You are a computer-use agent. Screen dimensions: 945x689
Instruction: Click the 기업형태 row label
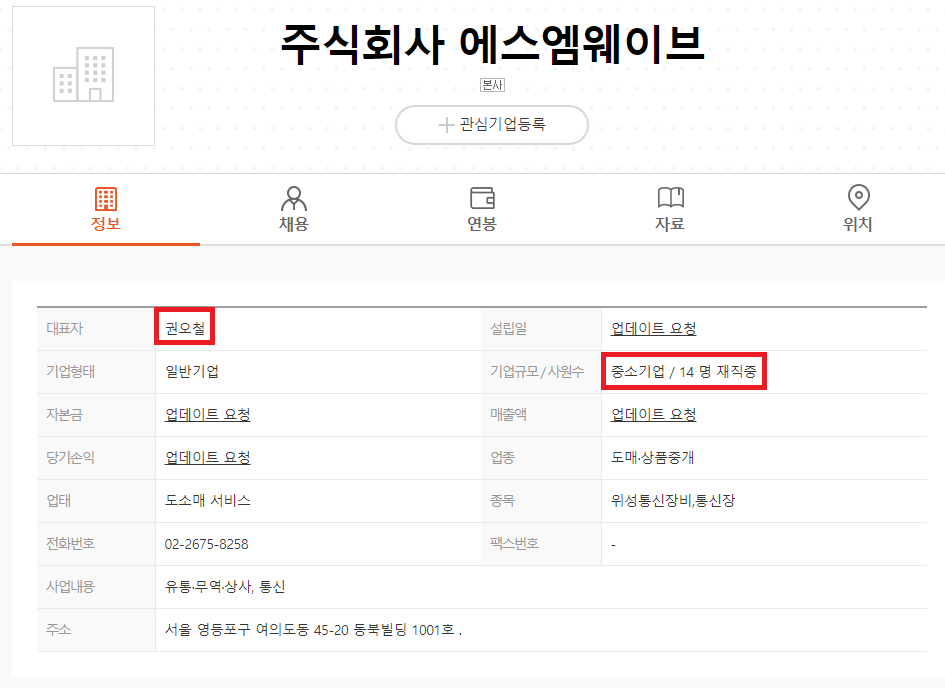[x=71, y=371]
